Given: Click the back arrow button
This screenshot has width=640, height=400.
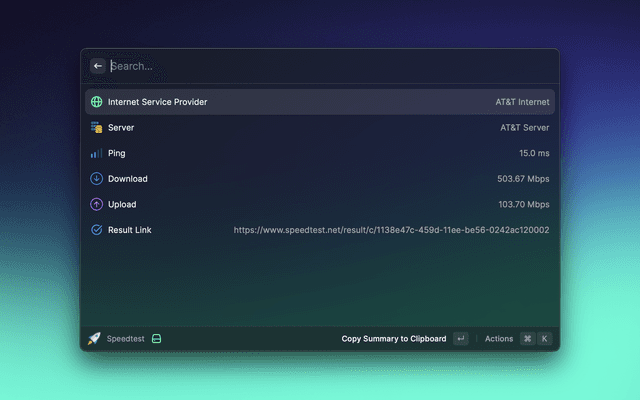Looking at the screenshot, I should point(98,66).
